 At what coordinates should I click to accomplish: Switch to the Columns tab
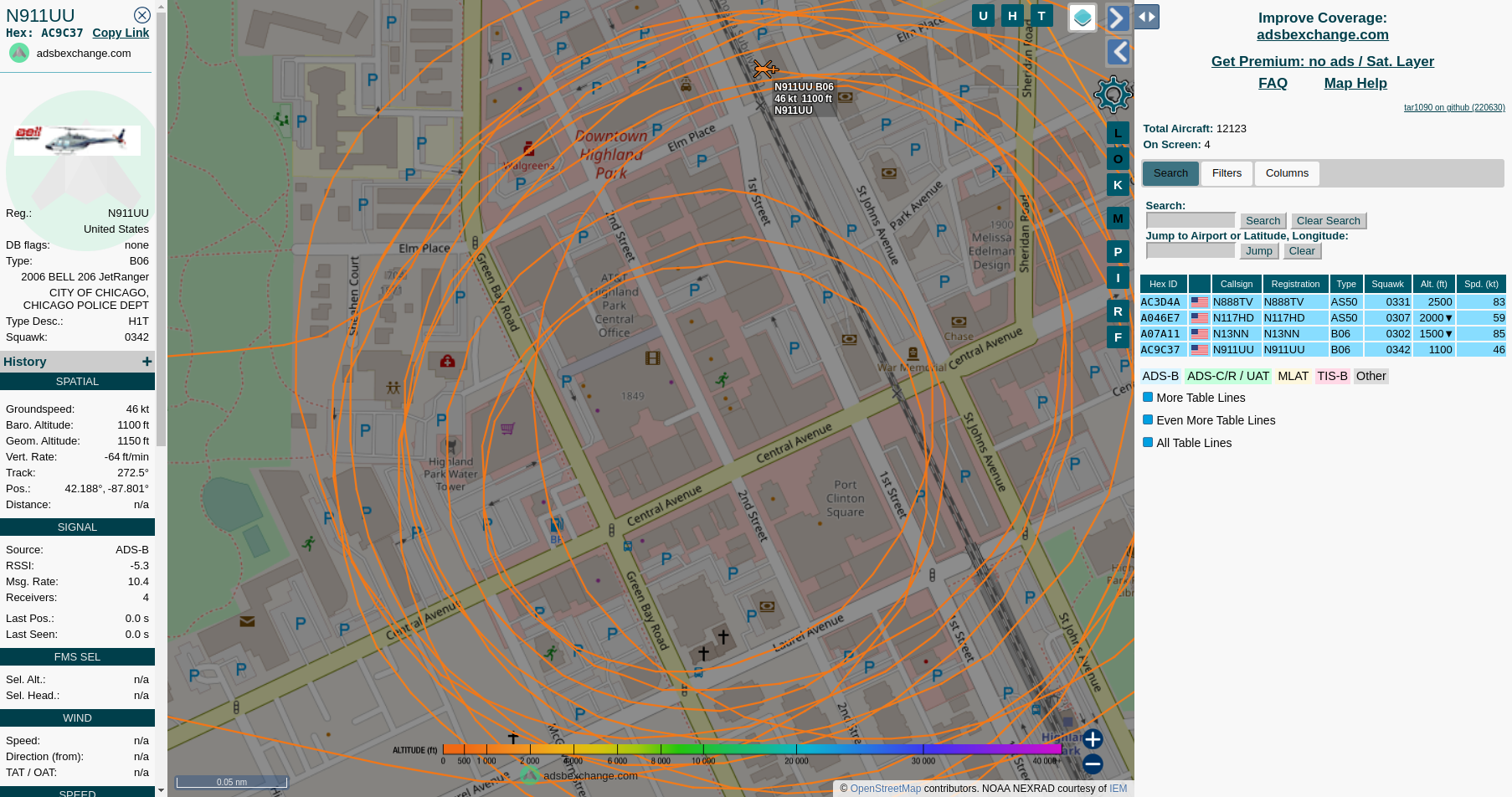point(1287,173)
